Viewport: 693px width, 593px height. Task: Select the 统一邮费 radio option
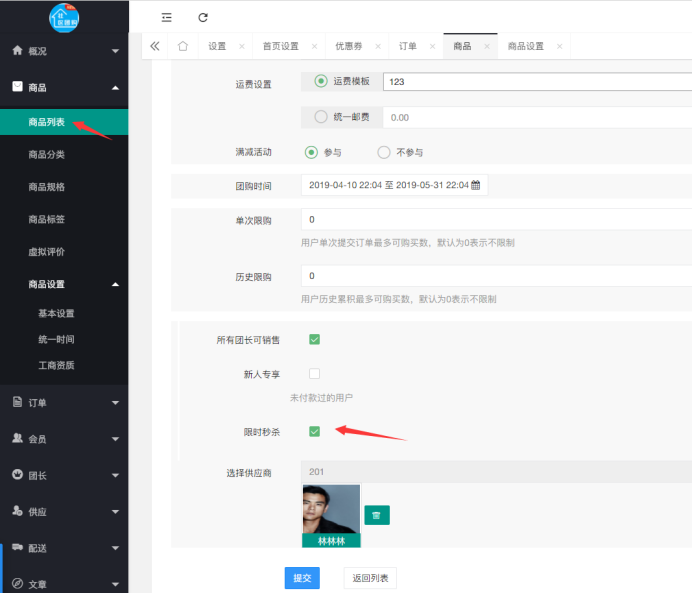coord(321,117)
